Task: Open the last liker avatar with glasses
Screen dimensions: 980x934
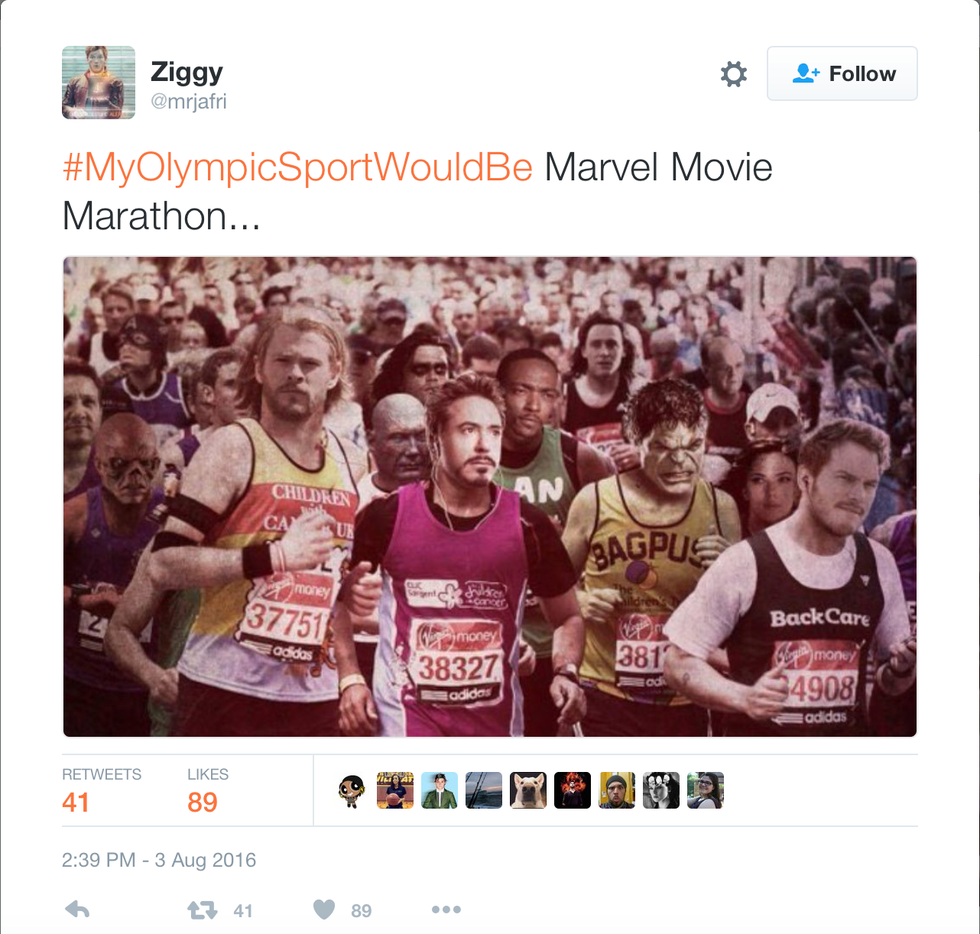Action: (x=706, y=790)
